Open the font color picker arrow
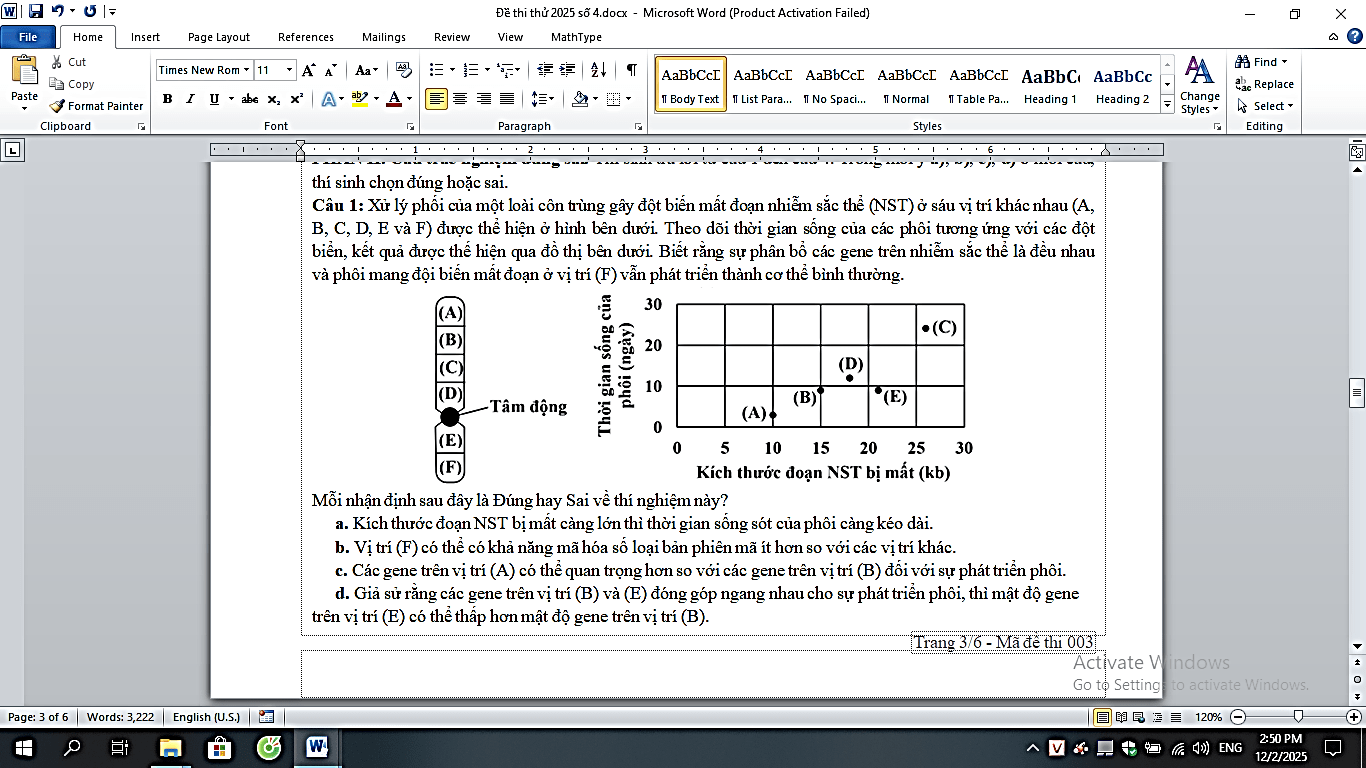Image resolution: width=1366 pixels, height=768 pixels. (410, 99)
